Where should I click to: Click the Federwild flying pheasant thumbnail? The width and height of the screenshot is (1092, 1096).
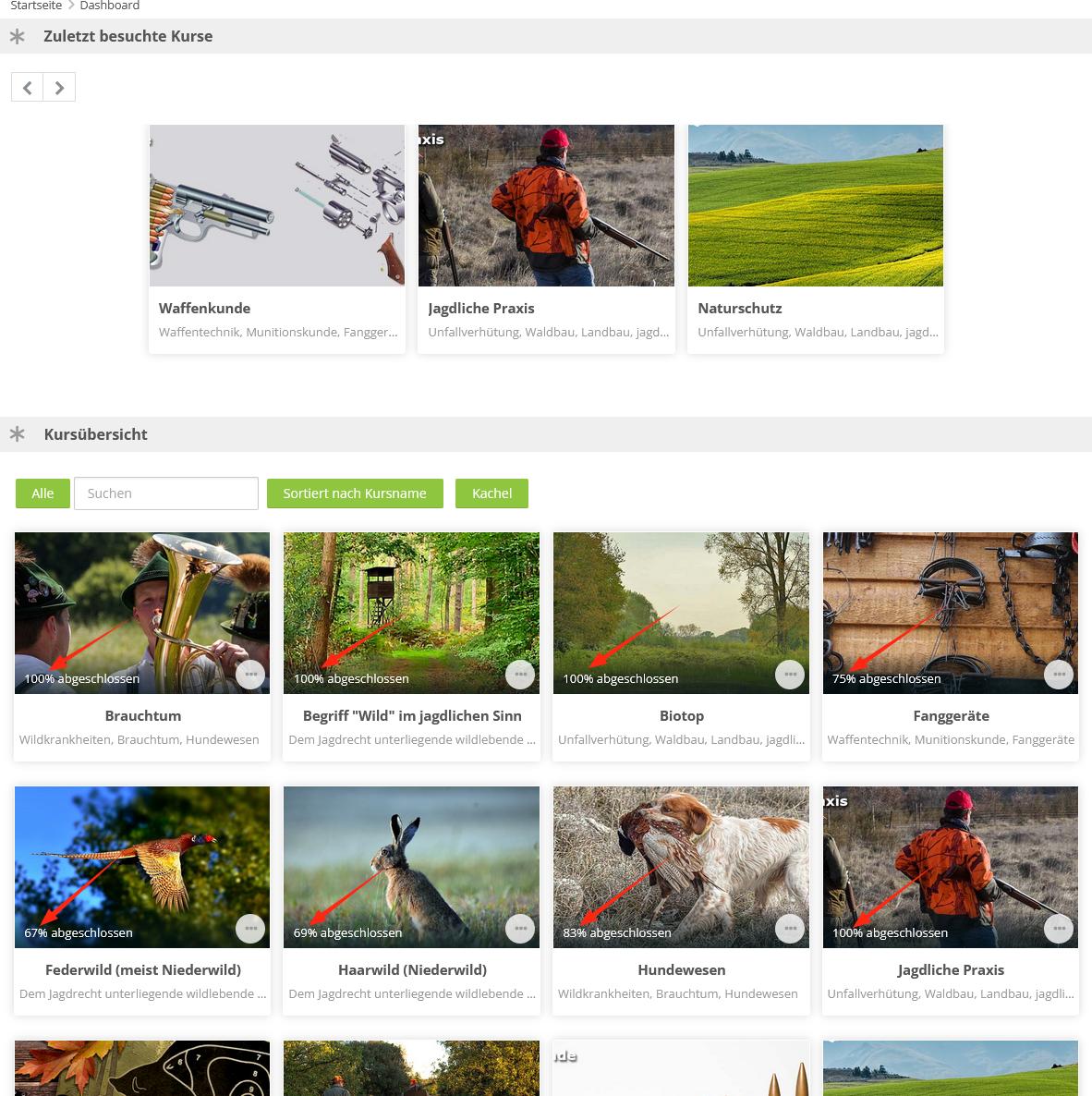click(x=142, y=868)
